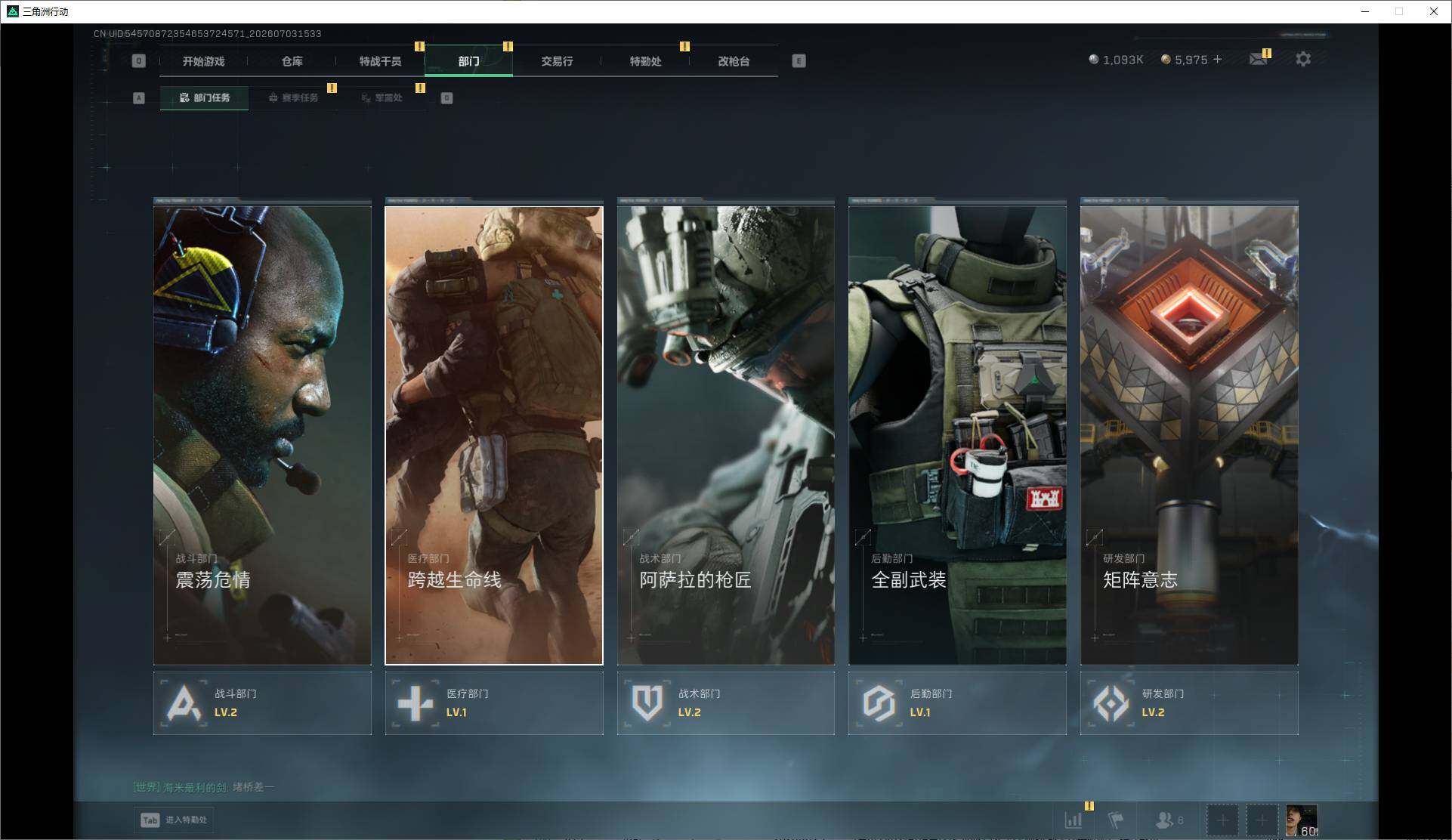Click the first empty teammate slot

pos(1222,820)
